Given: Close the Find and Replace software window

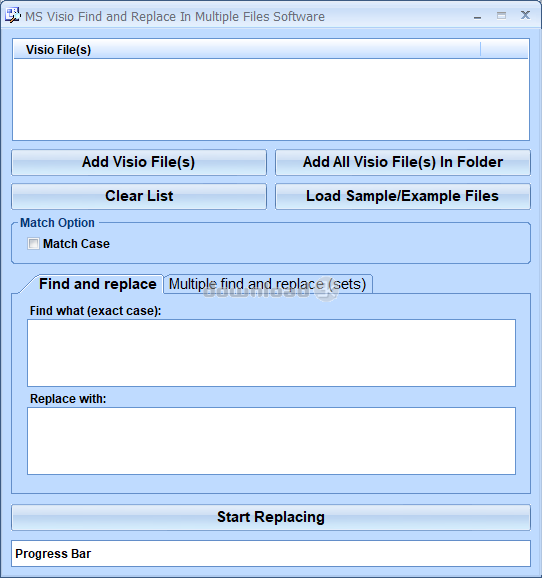Looking at the screenshot, I should pos(525,15).
